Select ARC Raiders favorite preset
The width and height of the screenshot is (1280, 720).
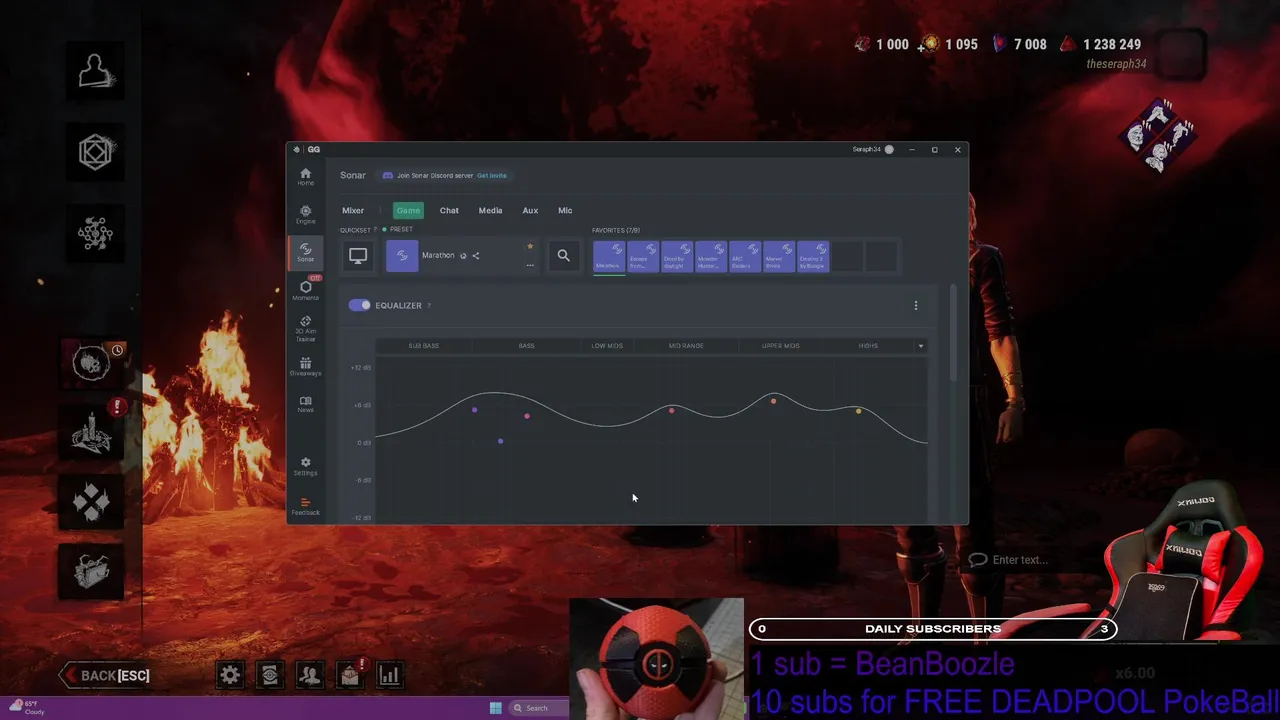click(x=745, y=256)
